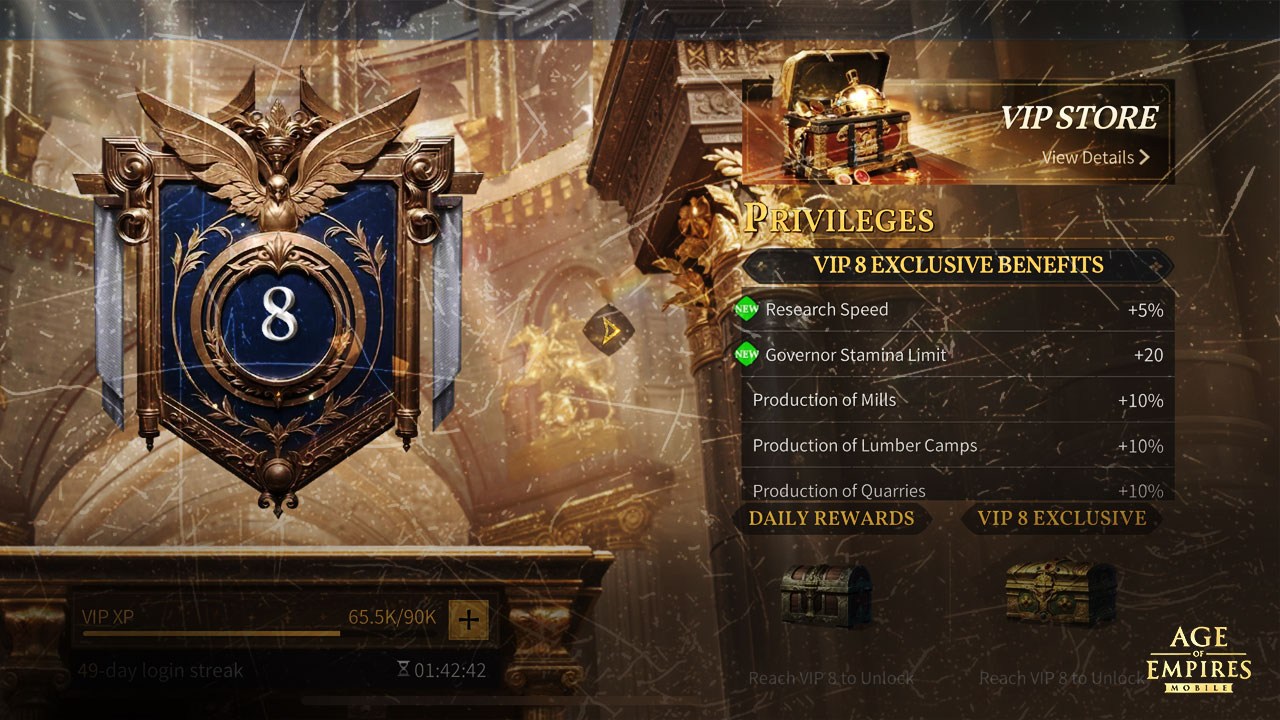Click the NEW badge beside Research Speed

click(746, 309)
